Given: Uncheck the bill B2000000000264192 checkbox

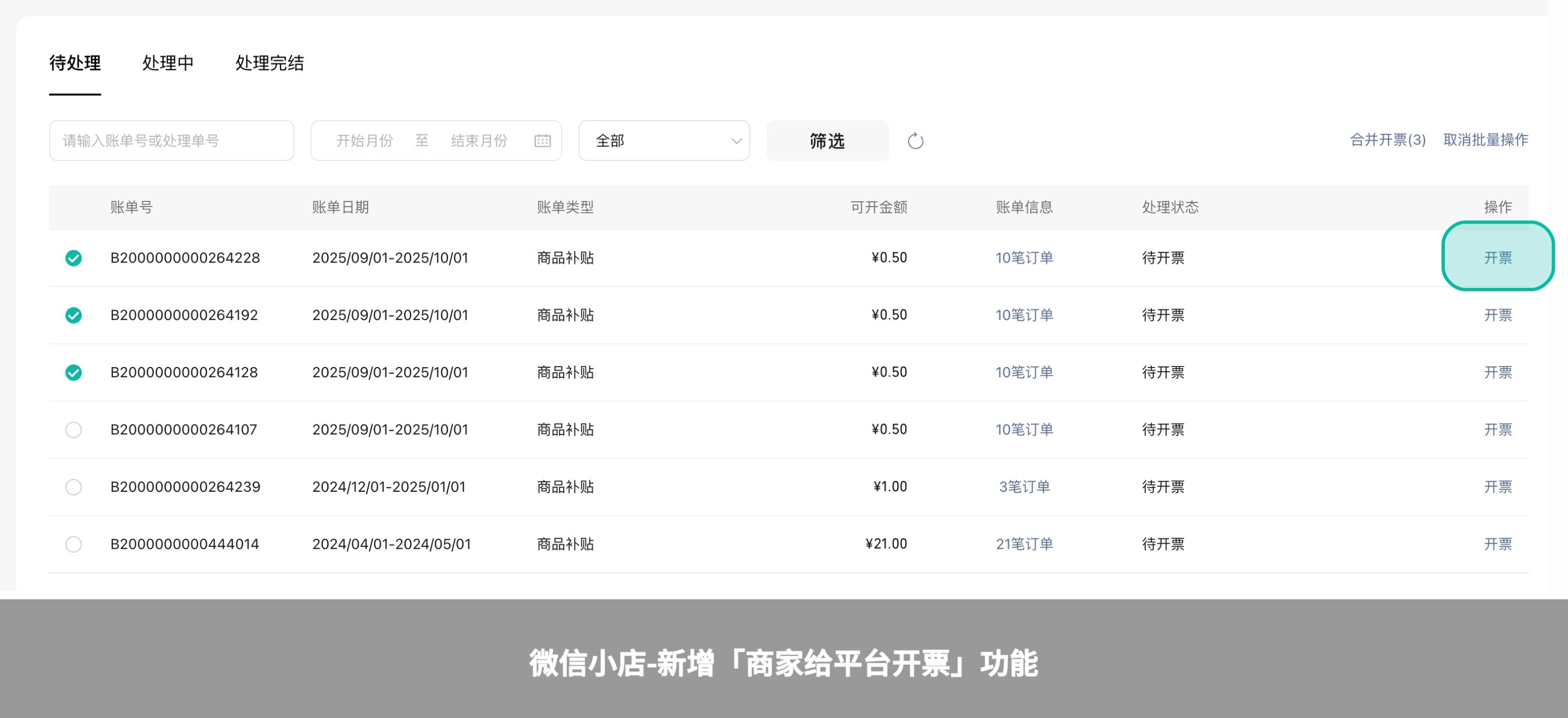Looking at the screenshot, I should click(x=73, y=315).
